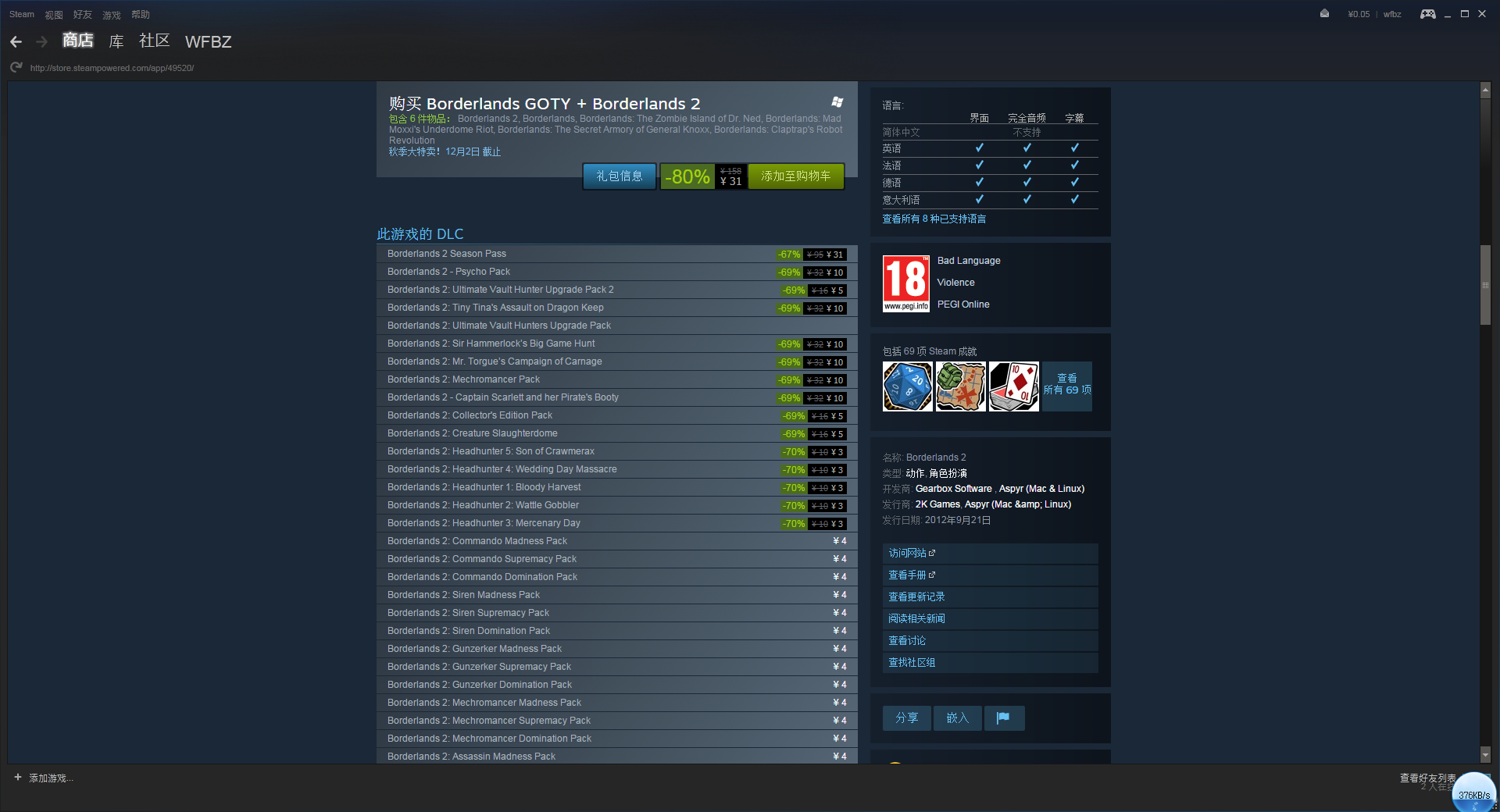Open the 游戏 menu
Screen dimensions: 1500x812
pos(112,15)
